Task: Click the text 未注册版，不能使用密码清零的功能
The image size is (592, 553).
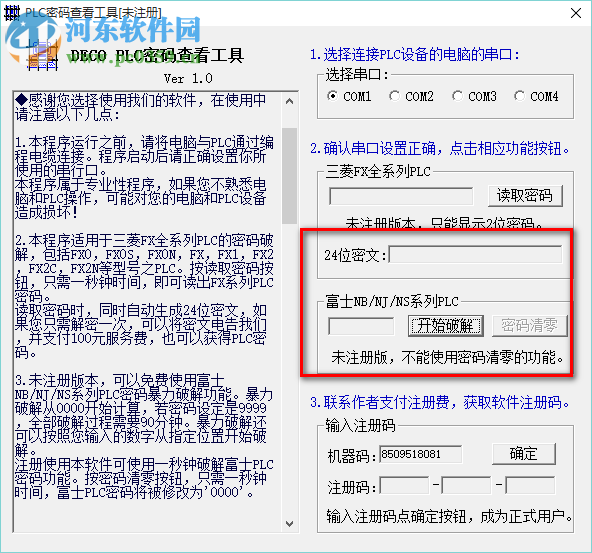Action: tap(447, 357)
